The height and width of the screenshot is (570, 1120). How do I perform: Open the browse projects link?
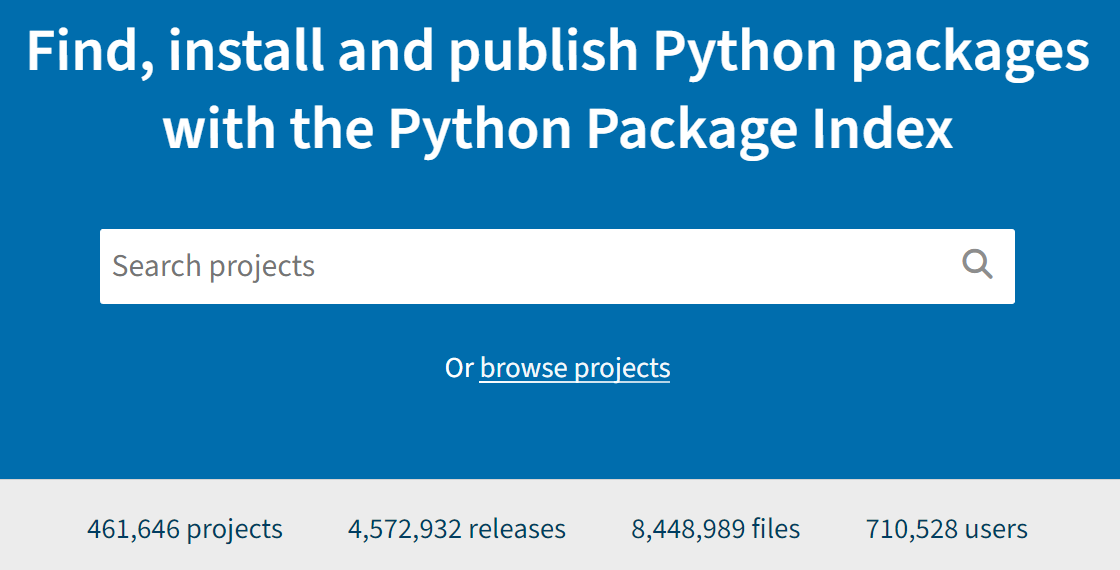tap(574, 368)
